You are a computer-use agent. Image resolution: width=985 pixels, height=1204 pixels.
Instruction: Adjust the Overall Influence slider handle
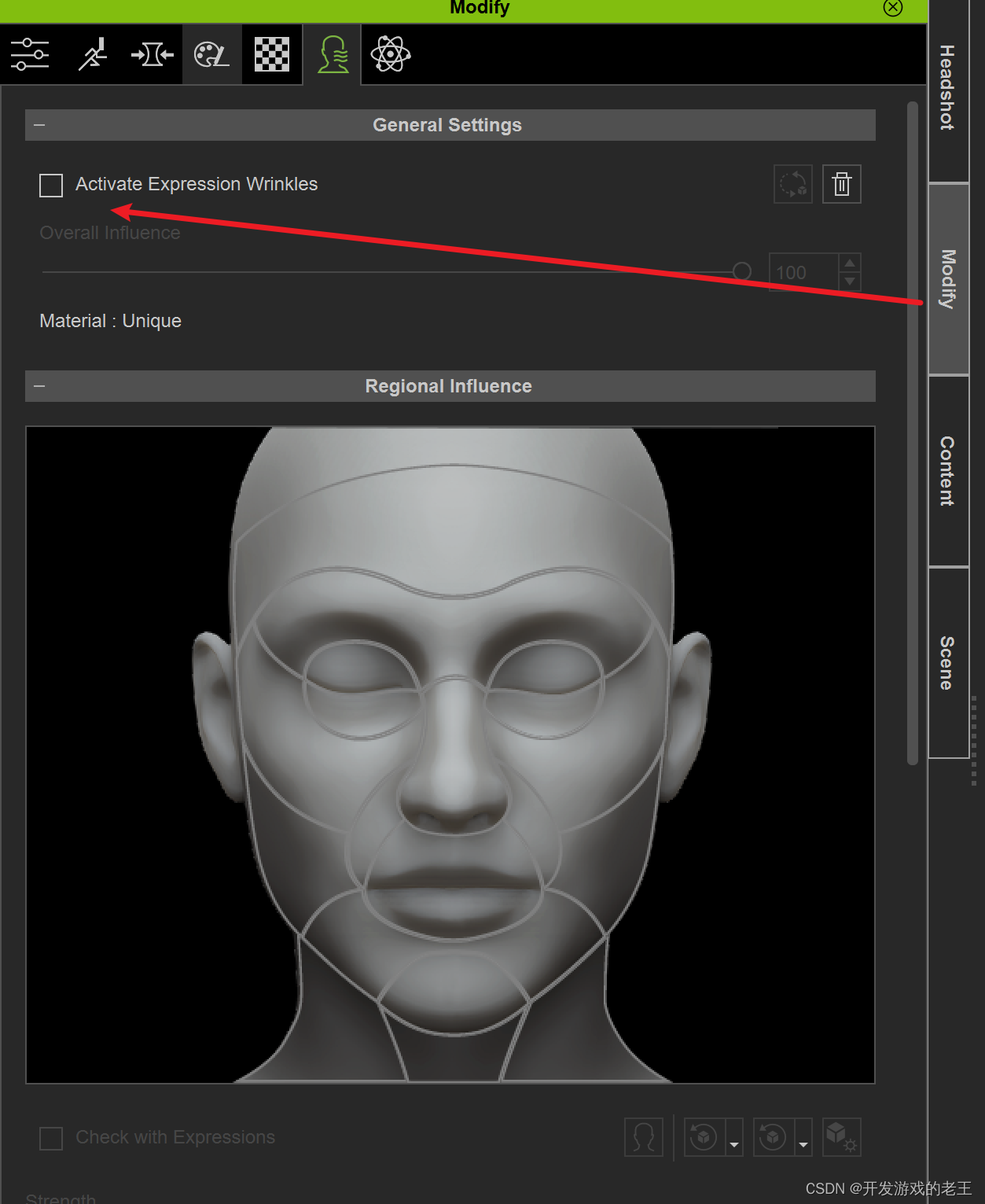pos(741,272)
